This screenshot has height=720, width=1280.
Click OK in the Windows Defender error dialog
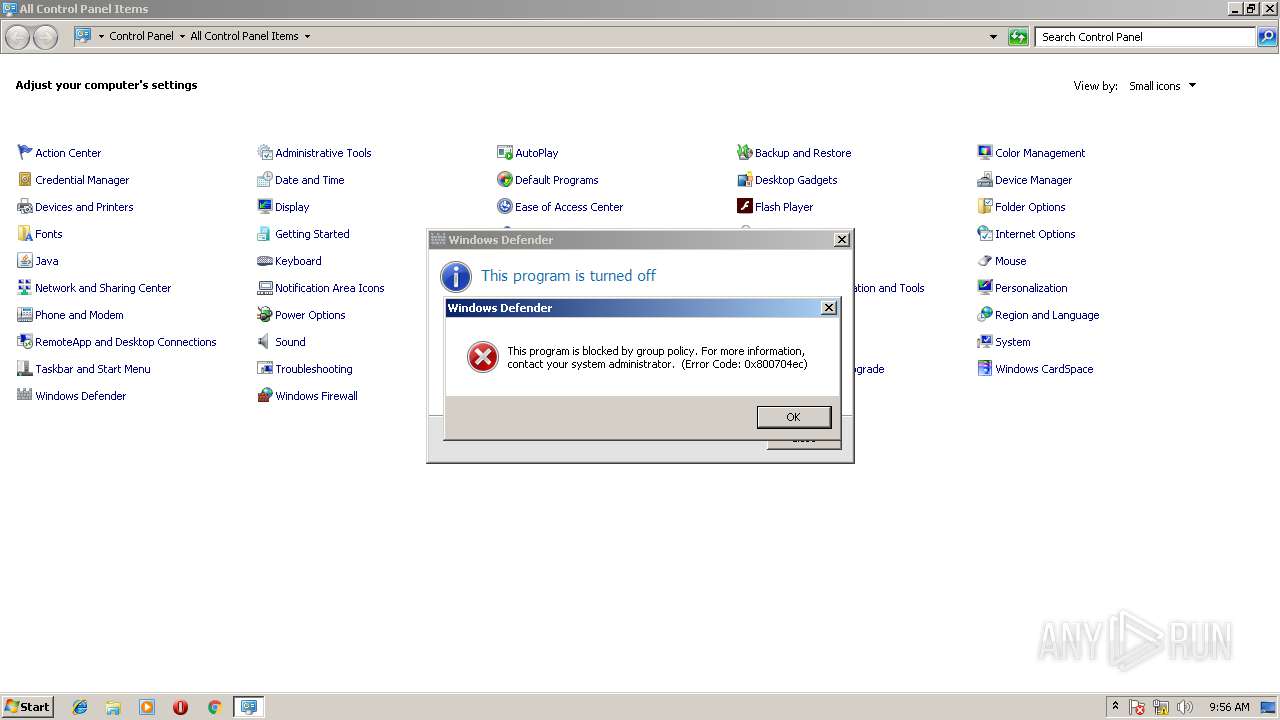pos(793,417)
